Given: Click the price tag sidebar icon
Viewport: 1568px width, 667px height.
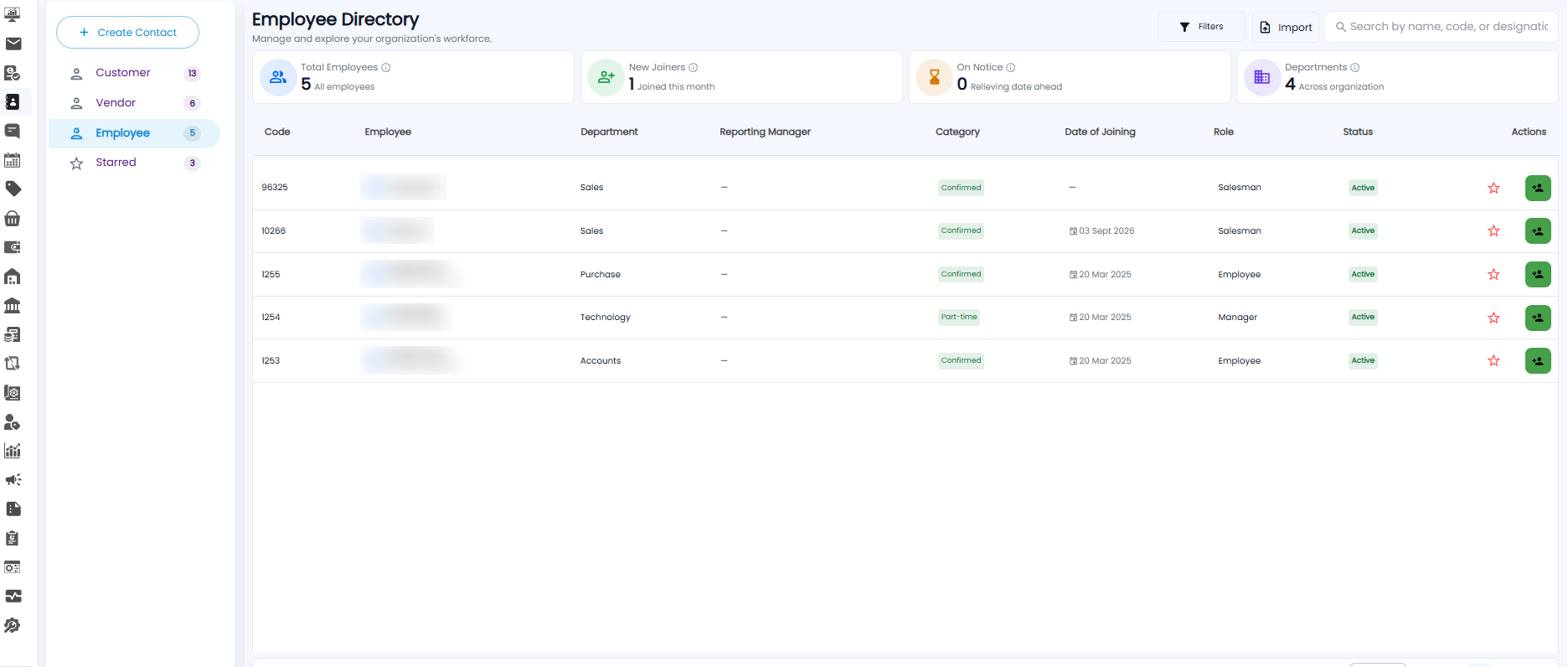Looking at the screenshot, I should [x=13, y=189].
